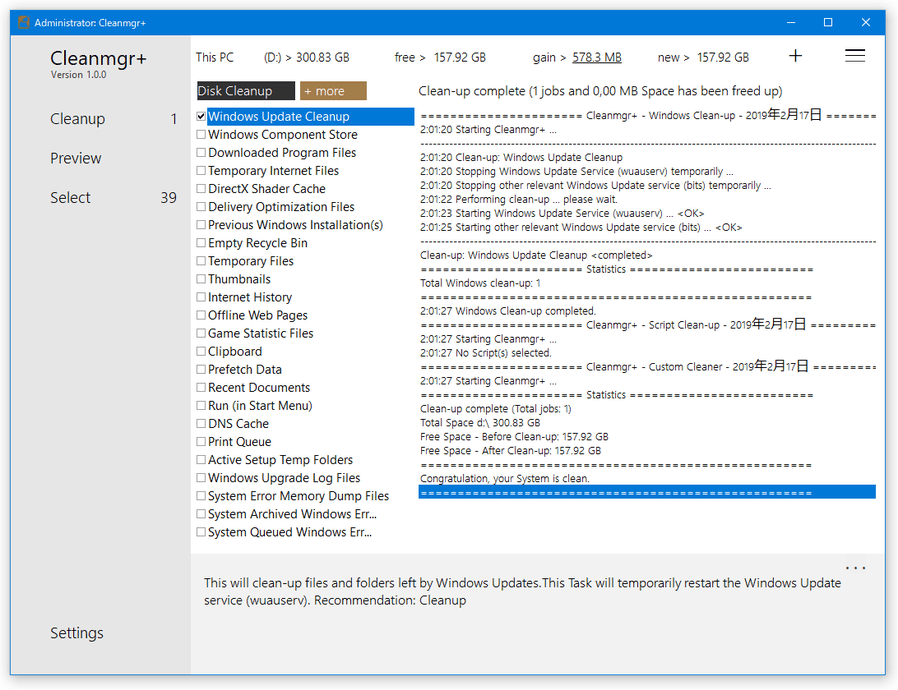Check DirectX Shader Cache checkbox
The height and width of the screenshot is (690, 898).
point(201,188)
